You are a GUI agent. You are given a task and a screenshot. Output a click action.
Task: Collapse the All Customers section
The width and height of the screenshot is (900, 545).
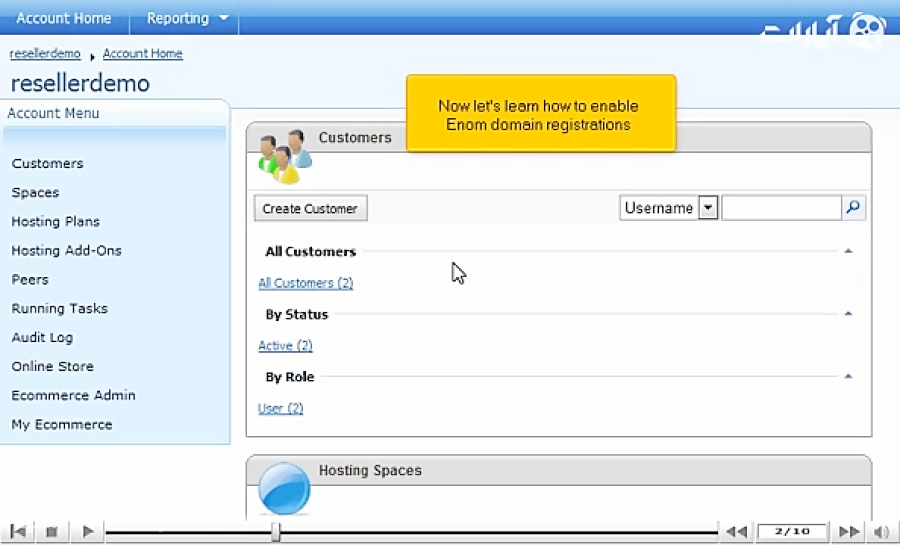coord(848,252)
